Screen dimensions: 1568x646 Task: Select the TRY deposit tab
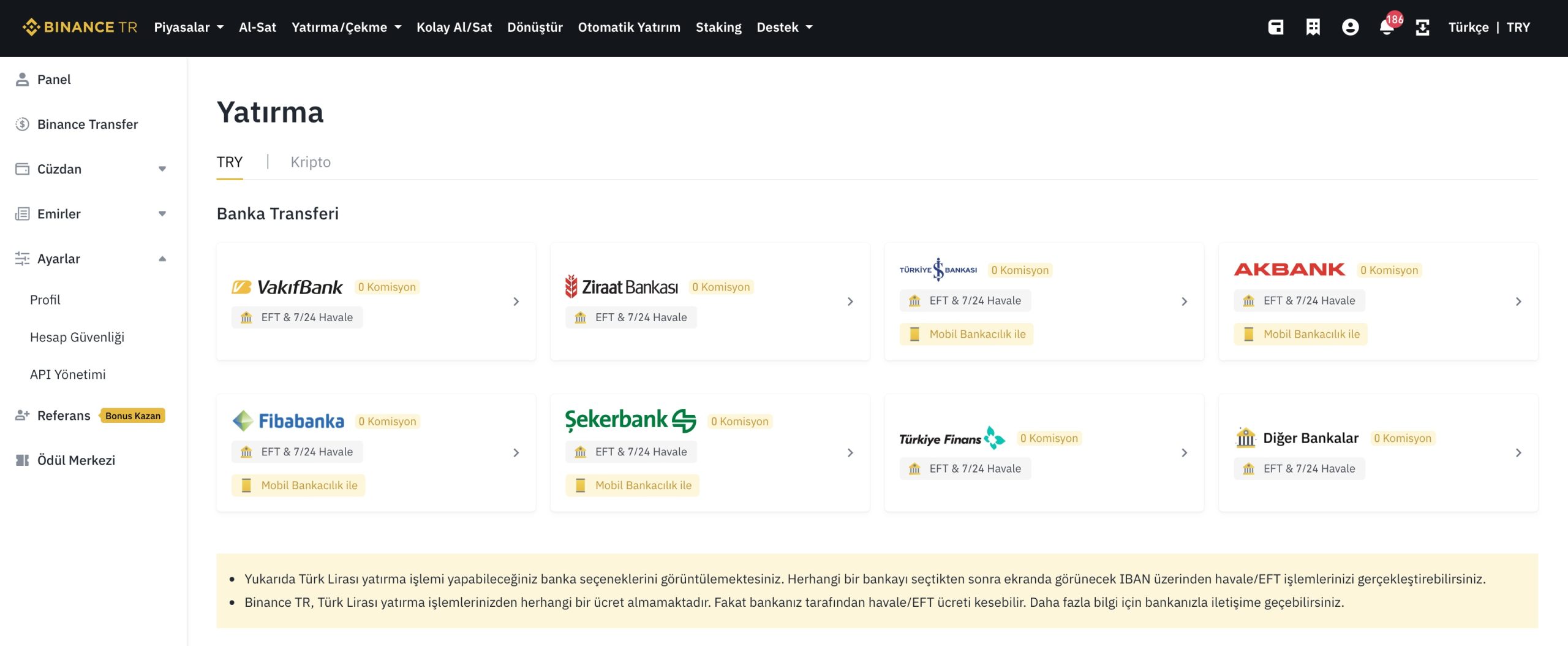point(230,162)
